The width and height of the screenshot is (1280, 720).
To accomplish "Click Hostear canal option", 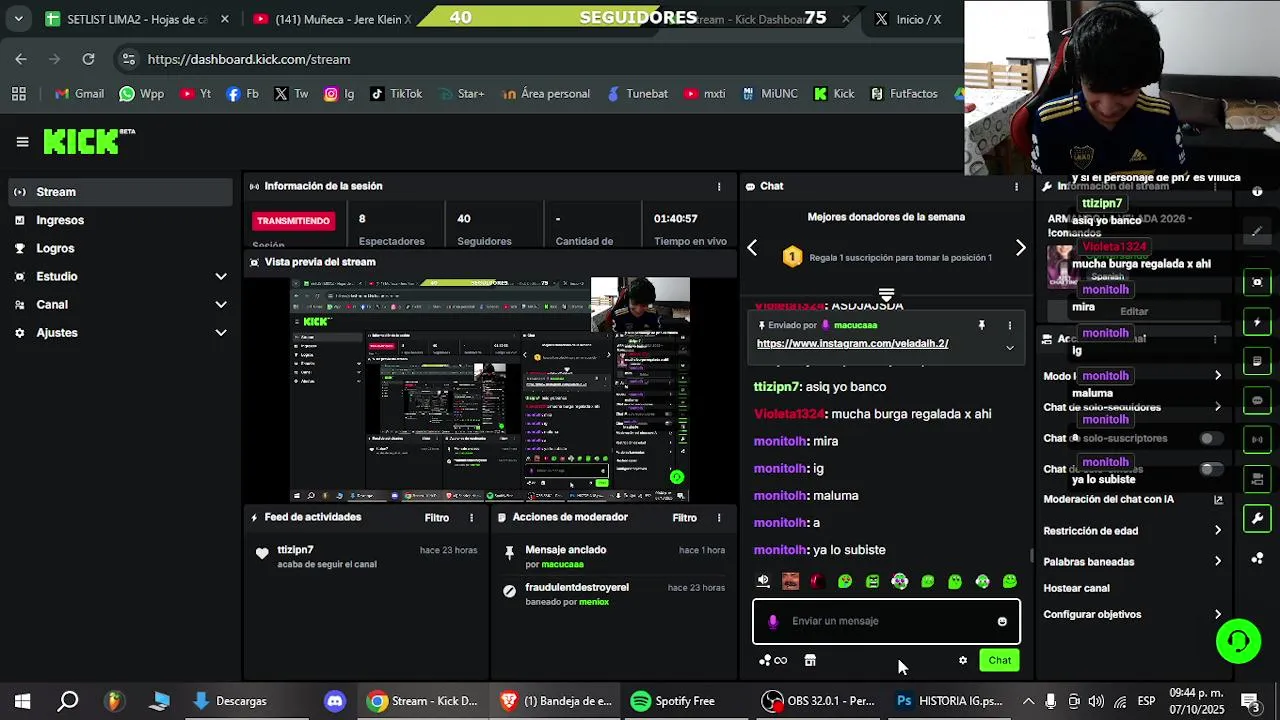I will (1076, 588).
